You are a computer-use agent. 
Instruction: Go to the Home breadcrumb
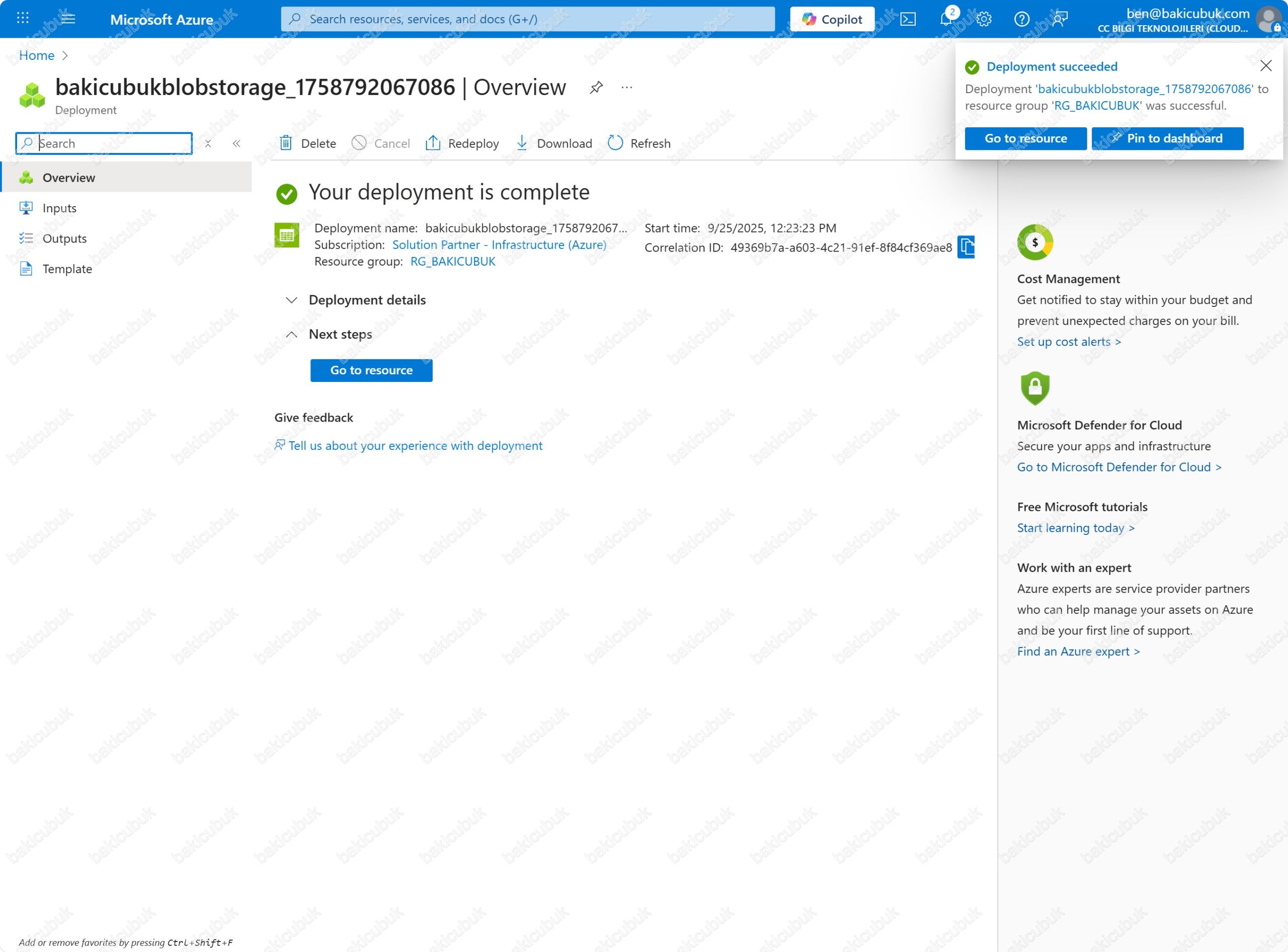(36, 55)
